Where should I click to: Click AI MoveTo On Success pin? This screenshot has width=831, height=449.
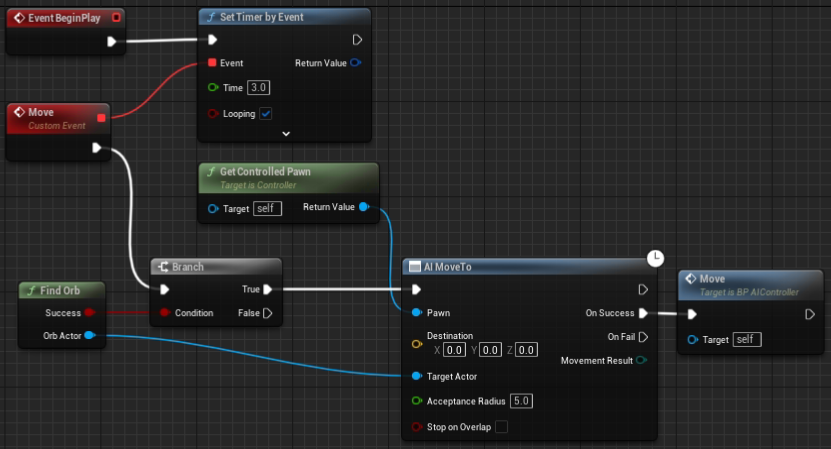[x=643, y=313]
